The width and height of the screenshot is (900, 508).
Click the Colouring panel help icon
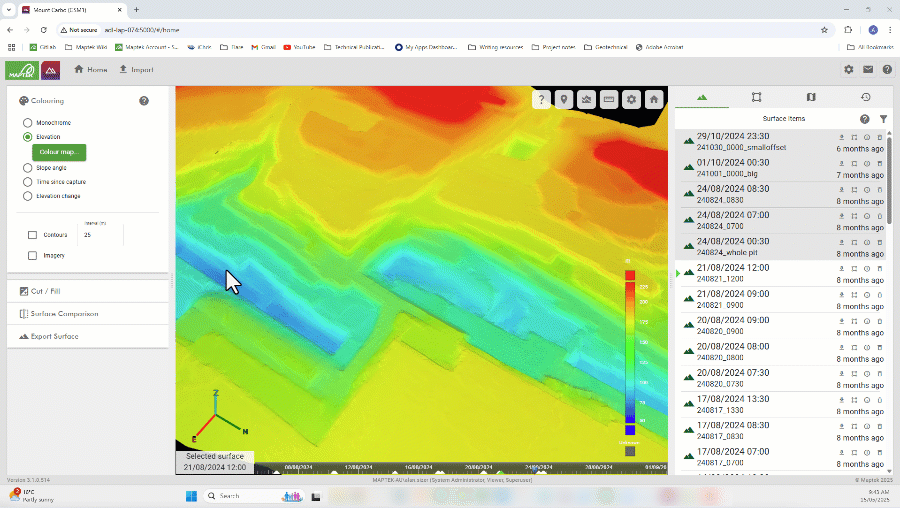pos(144,101)
